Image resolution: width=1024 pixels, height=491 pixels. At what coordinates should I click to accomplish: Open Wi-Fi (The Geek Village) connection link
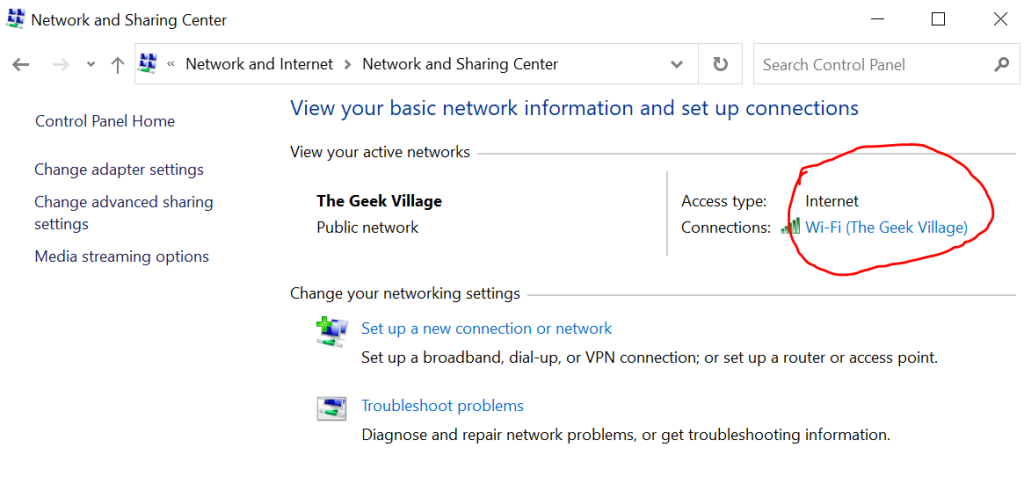click(886, 227)
